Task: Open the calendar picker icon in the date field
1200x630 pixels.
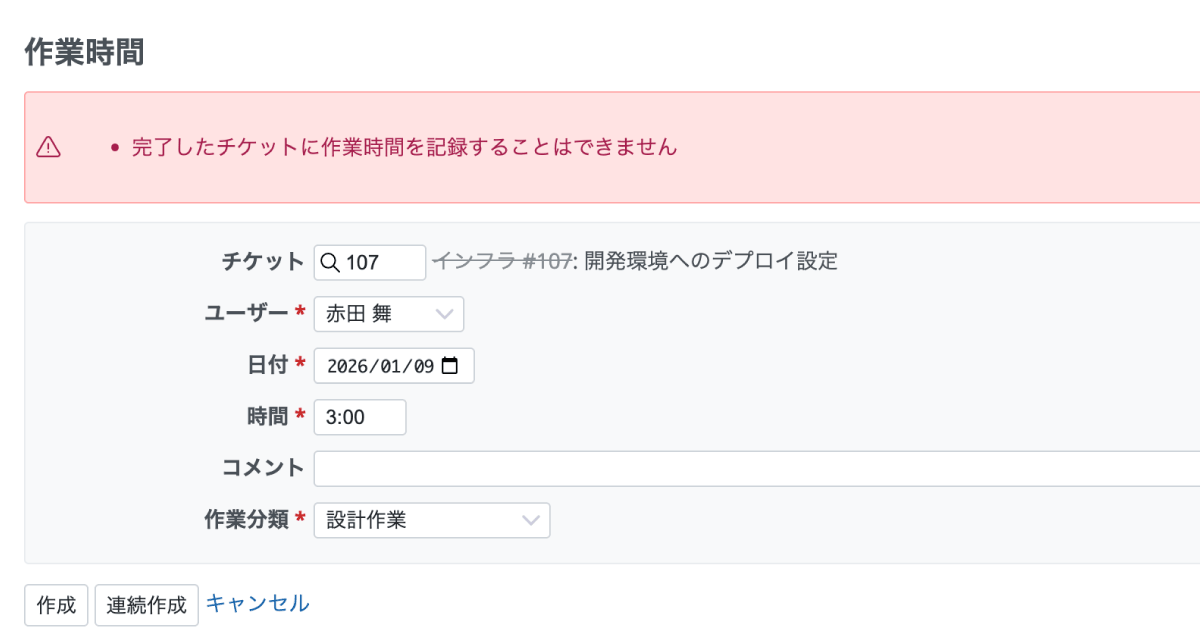Action: click(450, 366)
